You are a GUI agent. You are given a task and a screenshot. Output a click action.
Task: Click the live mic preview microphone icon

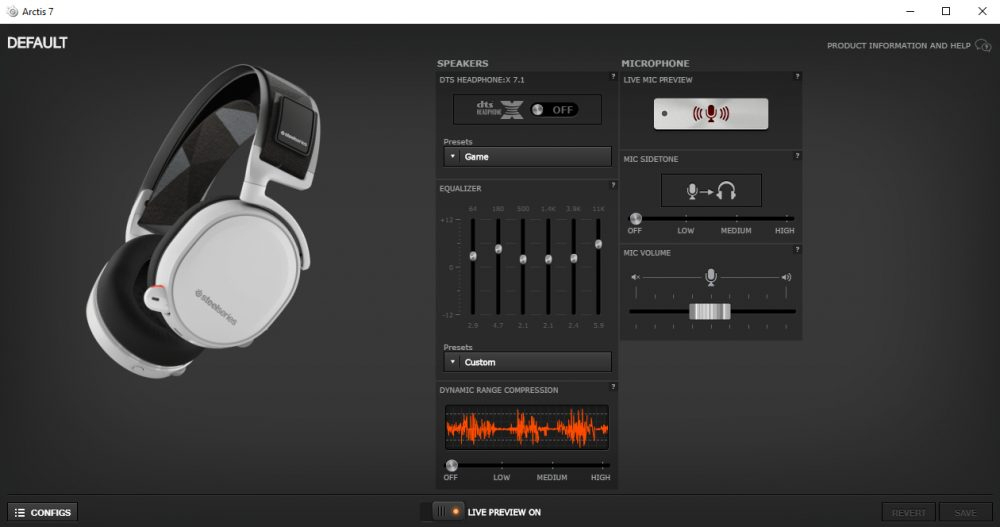[x=711, y=114]
